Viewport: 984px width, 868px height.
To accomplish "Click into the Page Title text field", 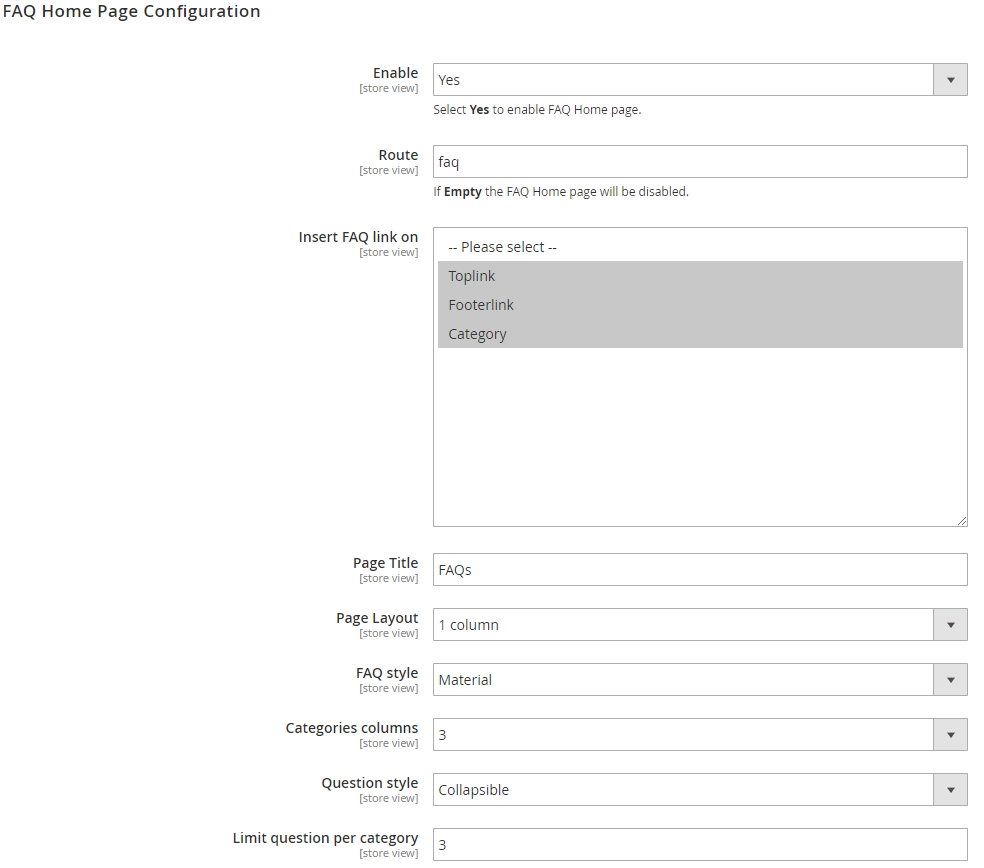I will pos(700,570).
